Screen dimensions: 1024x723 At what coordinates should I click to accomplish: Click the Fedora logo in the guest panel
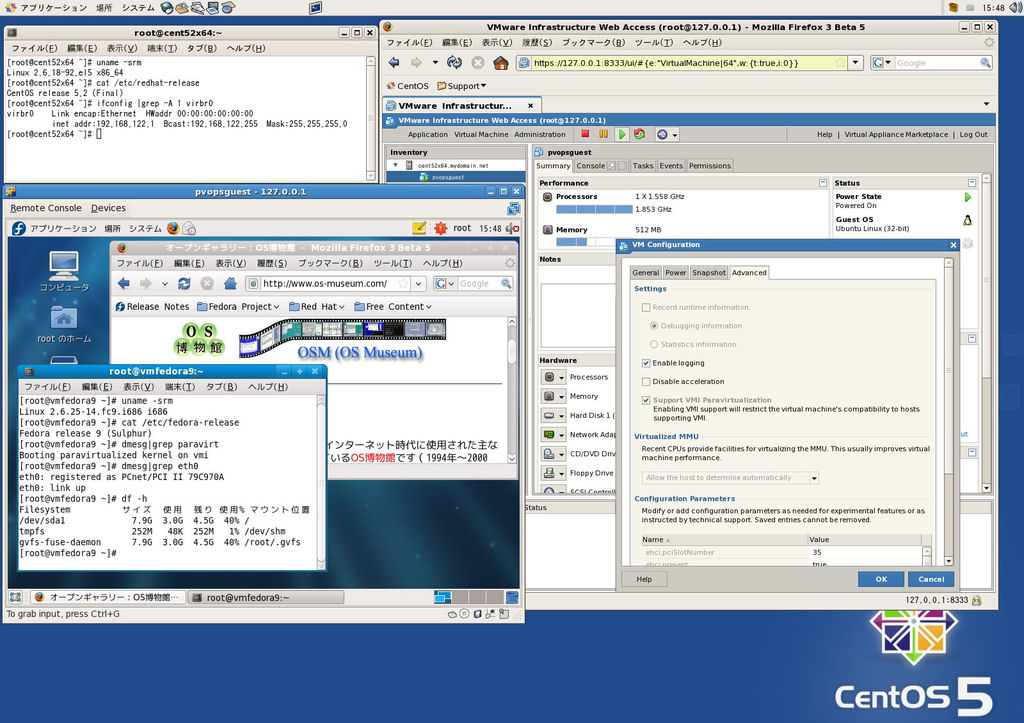(x=19, y=228)
